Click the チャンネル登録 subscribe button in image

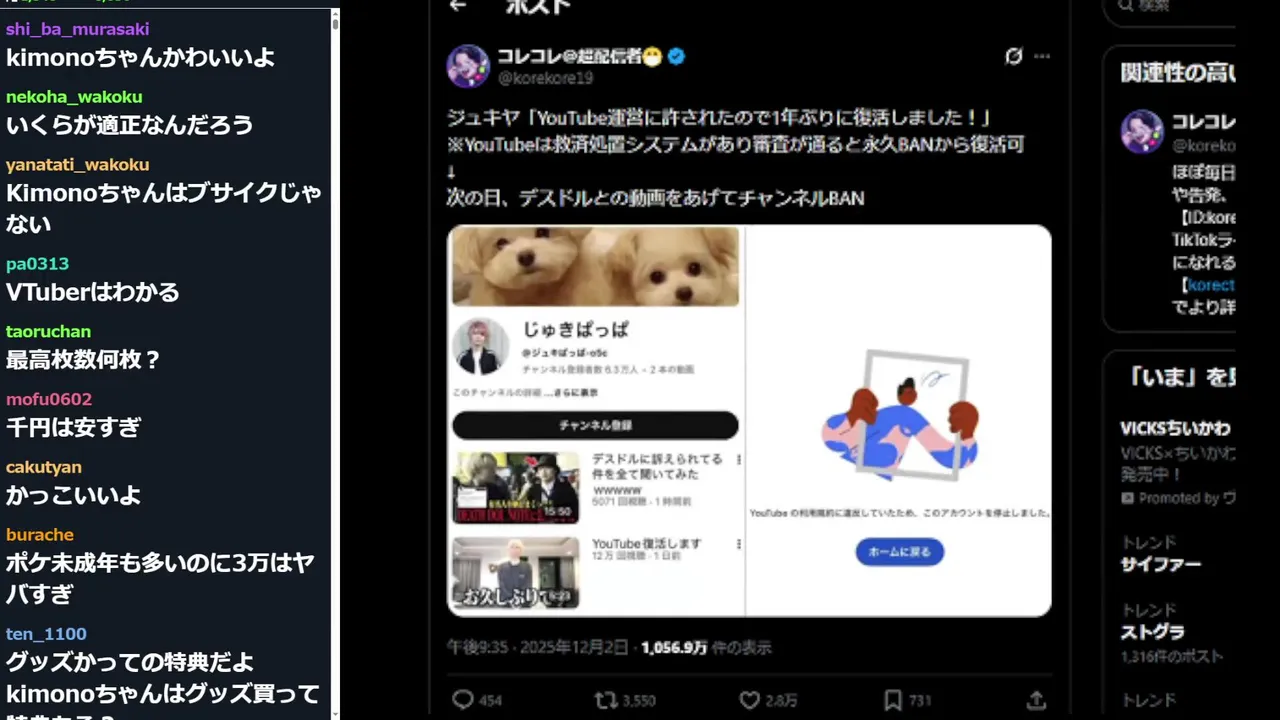(x=595, y=425)
